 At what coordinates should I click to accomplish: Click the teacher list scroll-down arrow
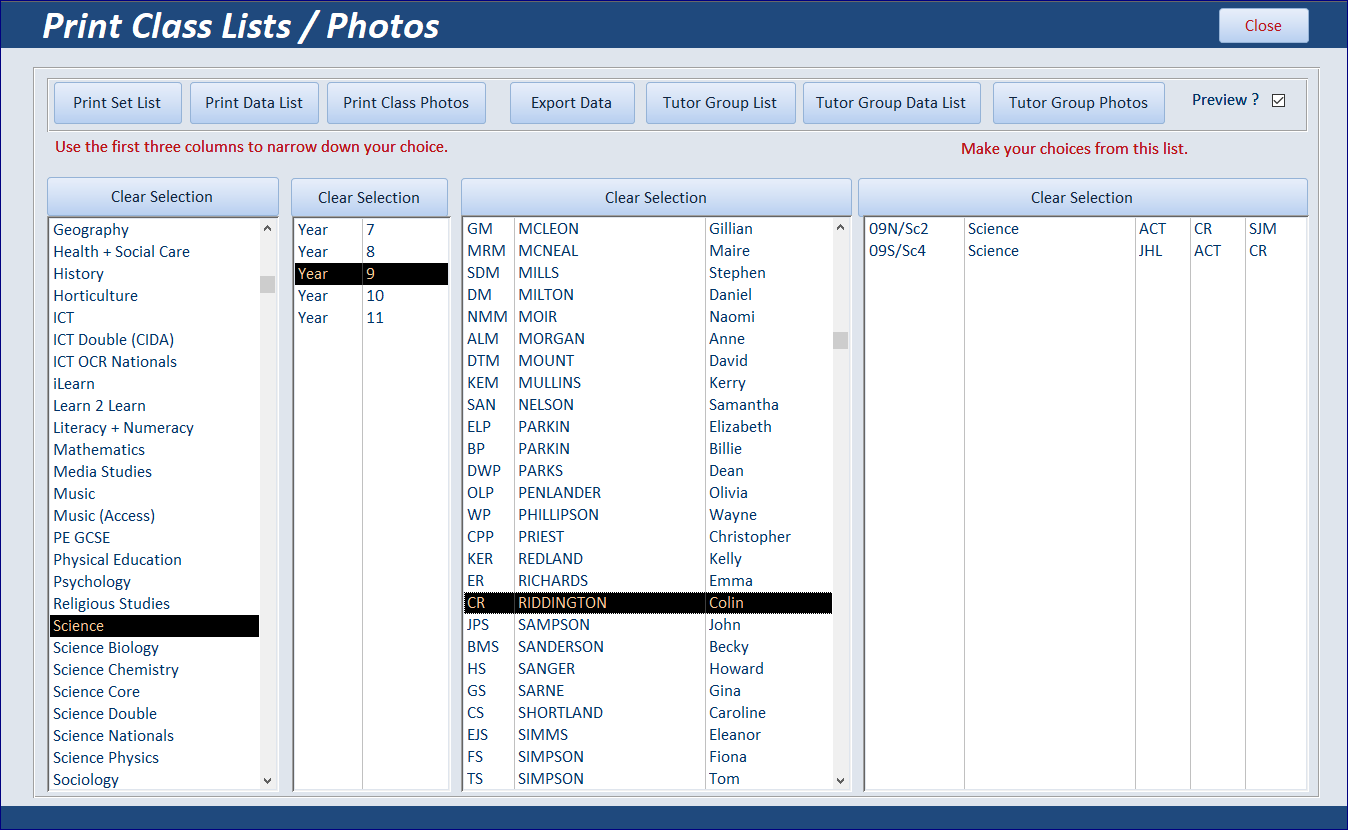pyautogui.click(x=840, y=780)
